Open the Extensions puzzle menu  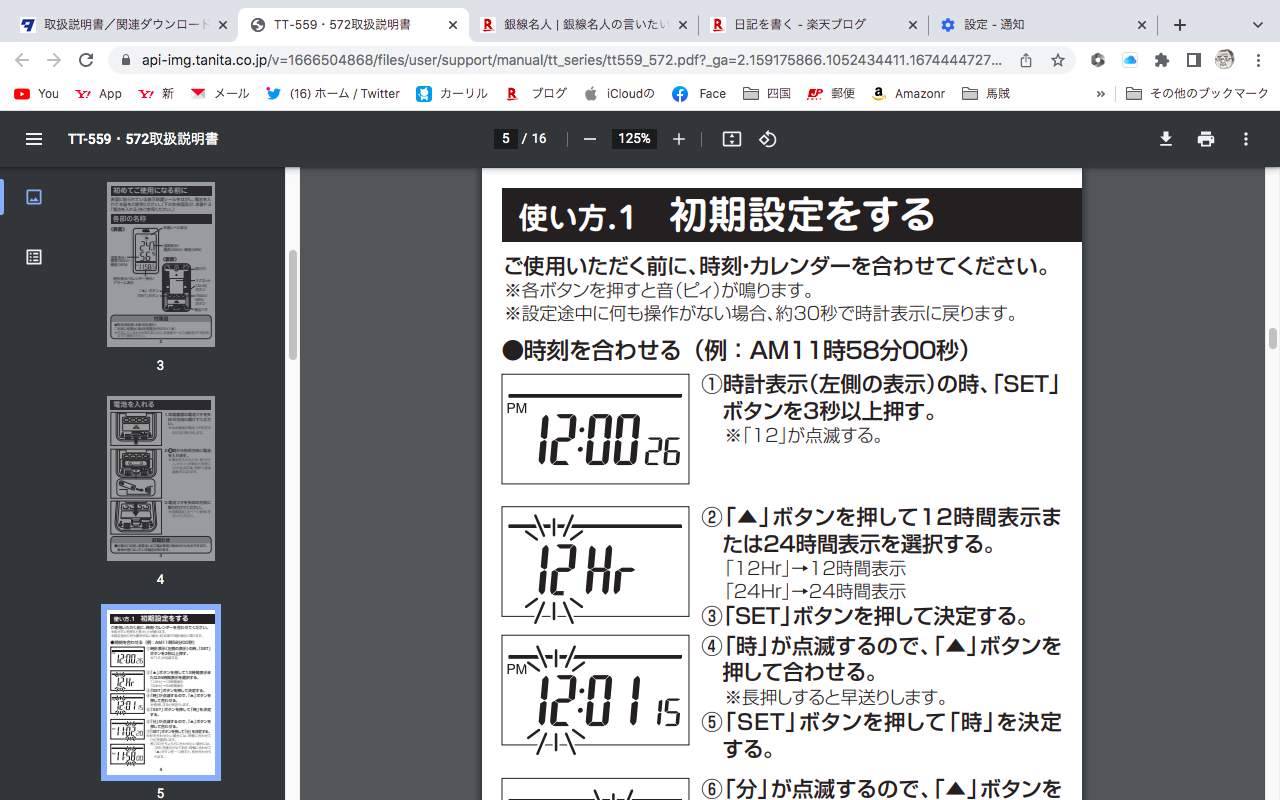click(1162, 60)
